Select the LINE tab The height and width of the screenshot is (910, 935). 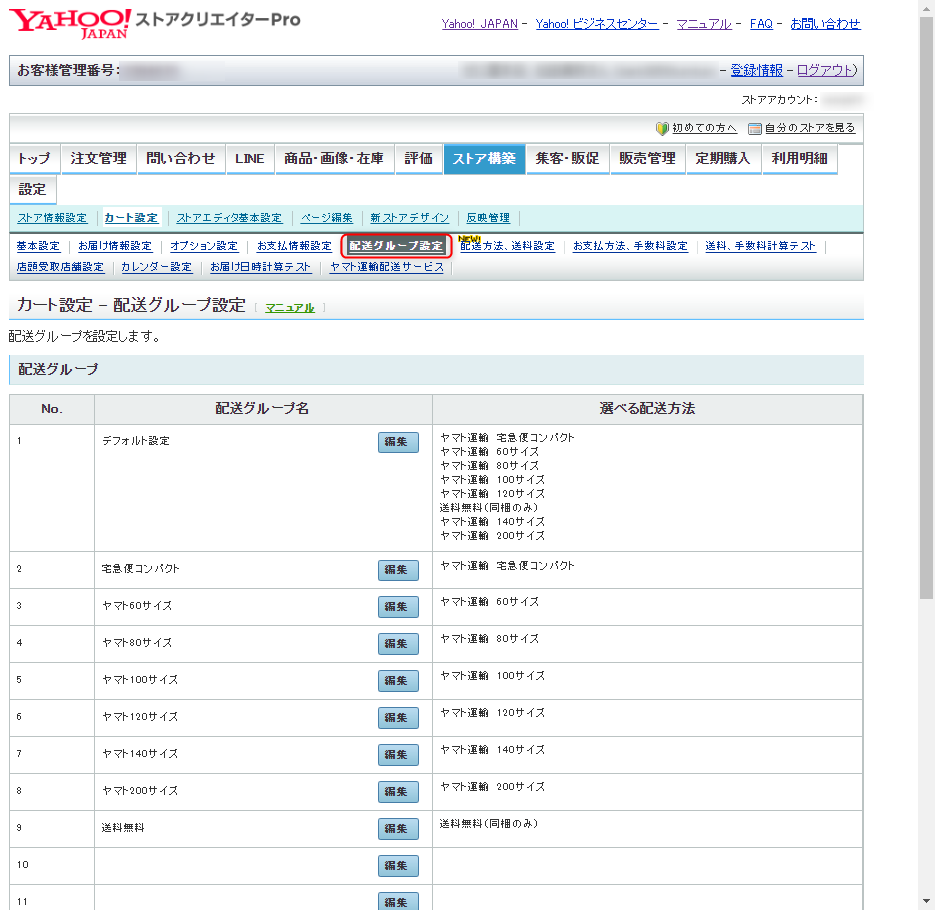click(249, 159)
